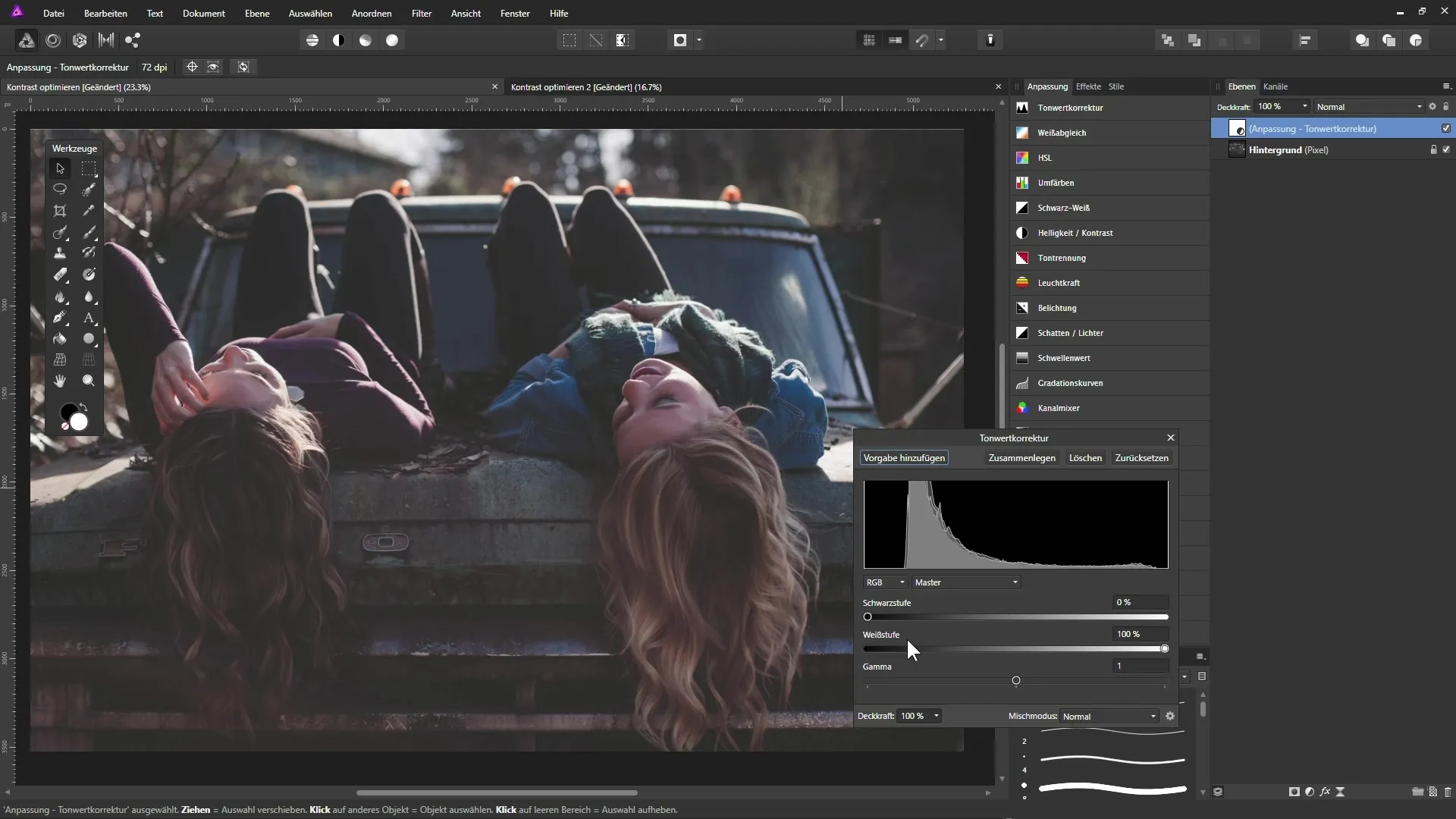Select the Hand view tool
The width and height of the screenshot is (1456, 819).
tap(60, 381)
